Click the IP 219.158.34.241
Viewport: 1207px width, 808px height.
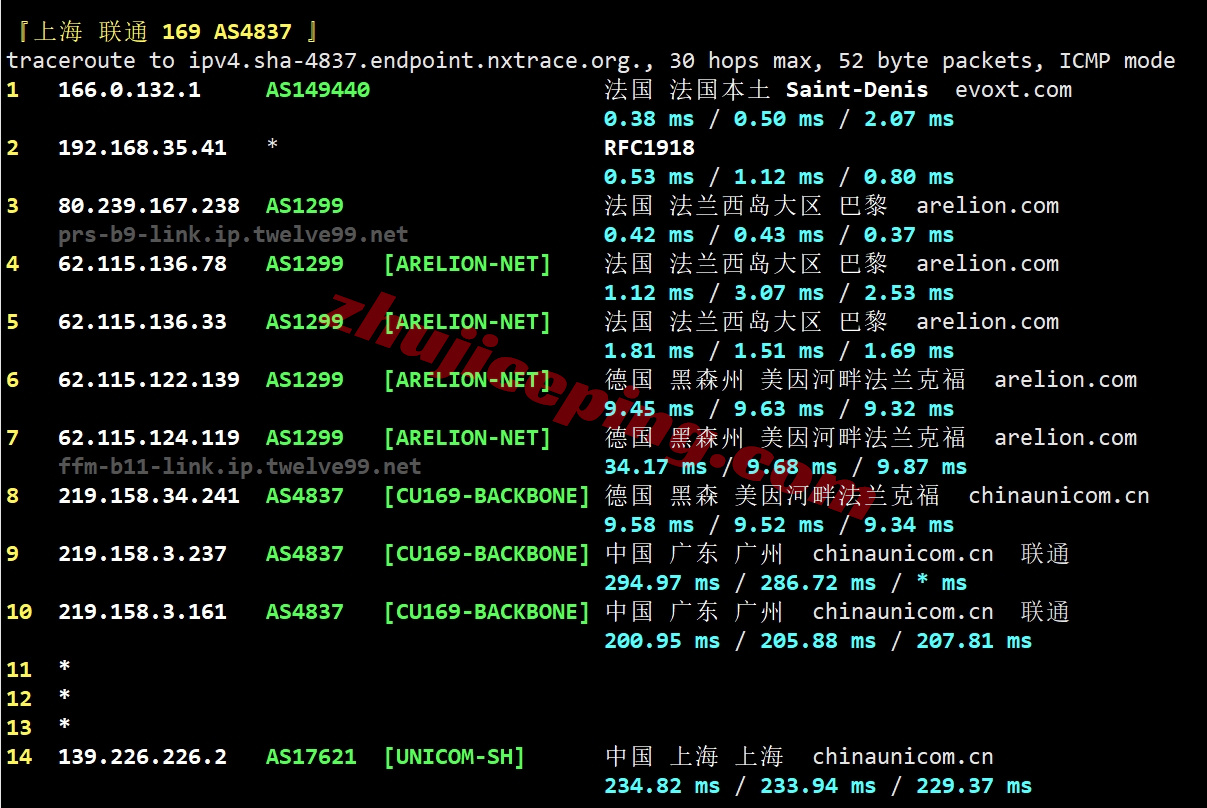click(x=149, y=496)
